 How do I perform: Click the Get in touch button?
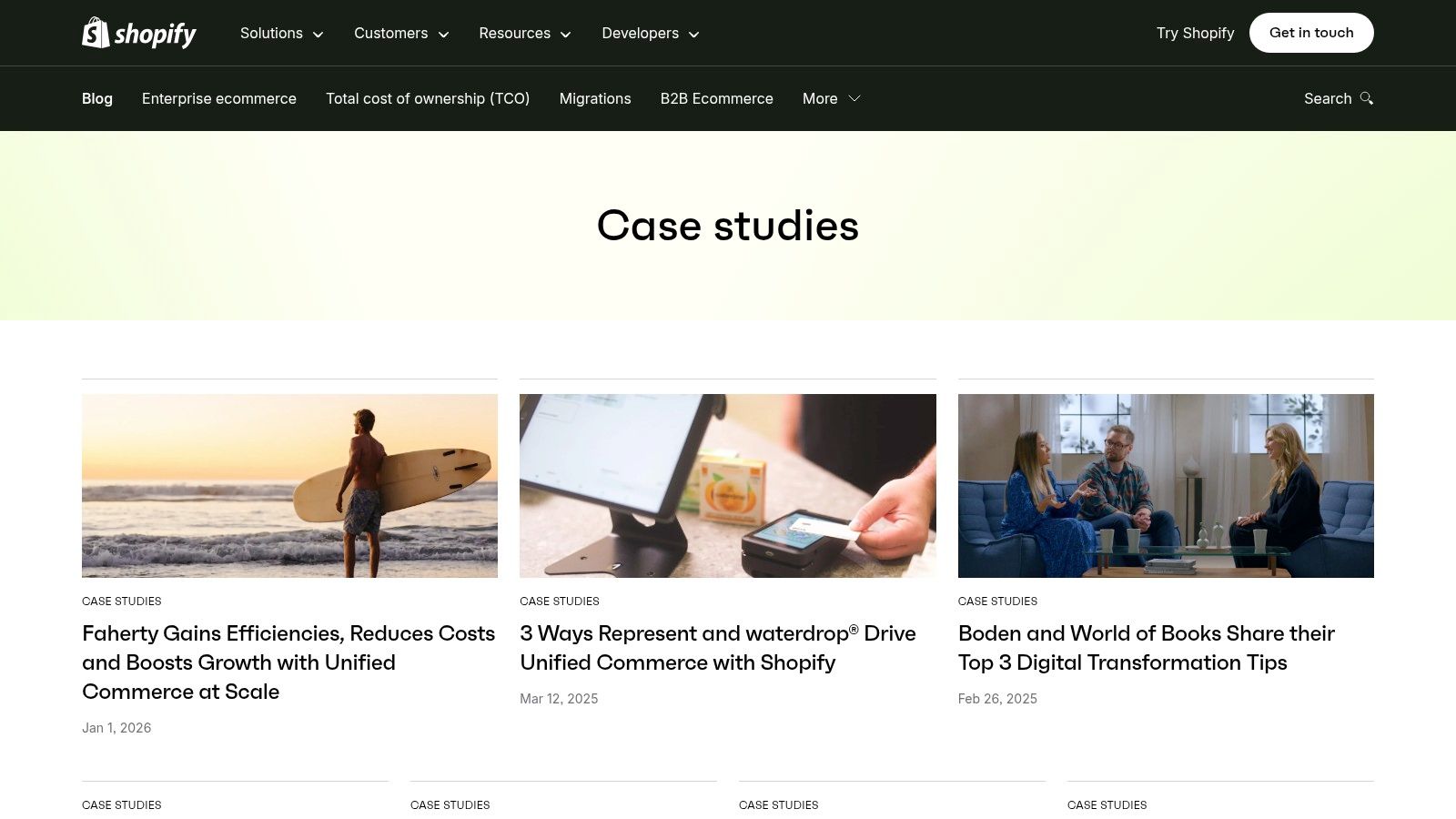[x=1311, y=33]
